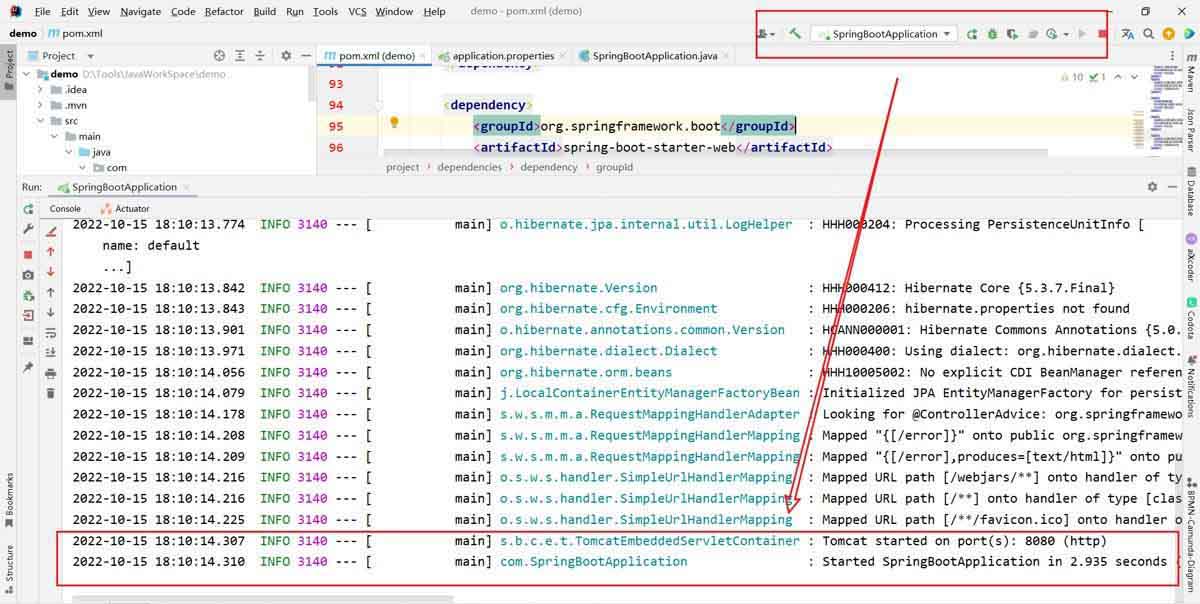The height and width of the screenshot is (604, 1200).
Task: Dump threads using camera icon
Action: click(x=28, y=274)
